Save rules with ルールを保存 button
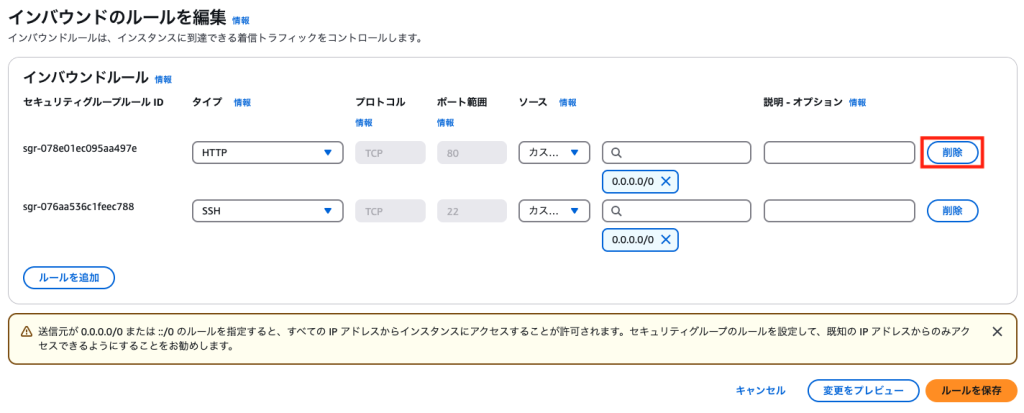This screenshot has height=413, width=1024. pyautogui.click(x=971, y=390)
